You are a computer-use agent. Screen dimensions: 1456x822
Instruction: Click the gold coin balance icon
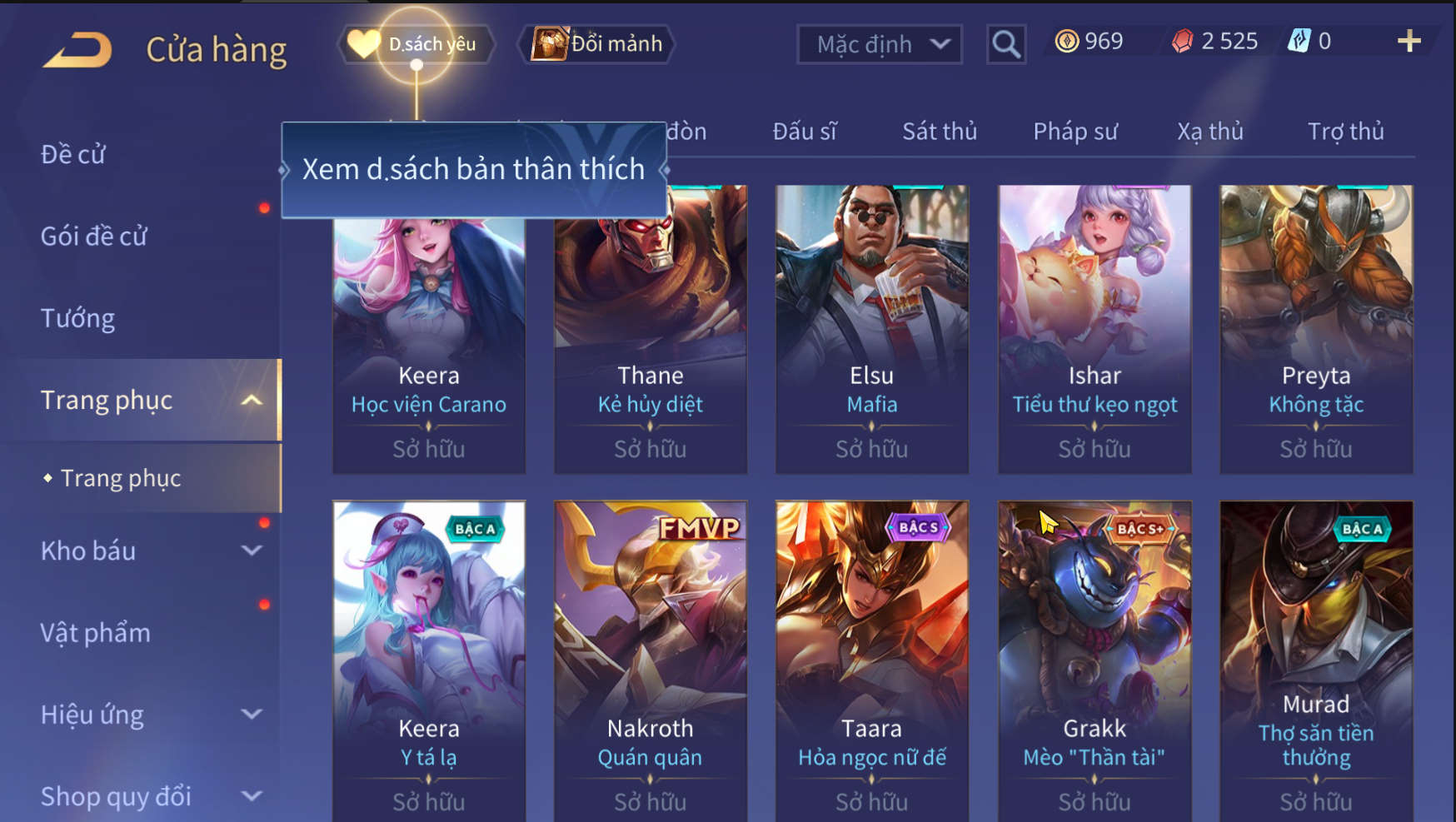click(1066, 41)
